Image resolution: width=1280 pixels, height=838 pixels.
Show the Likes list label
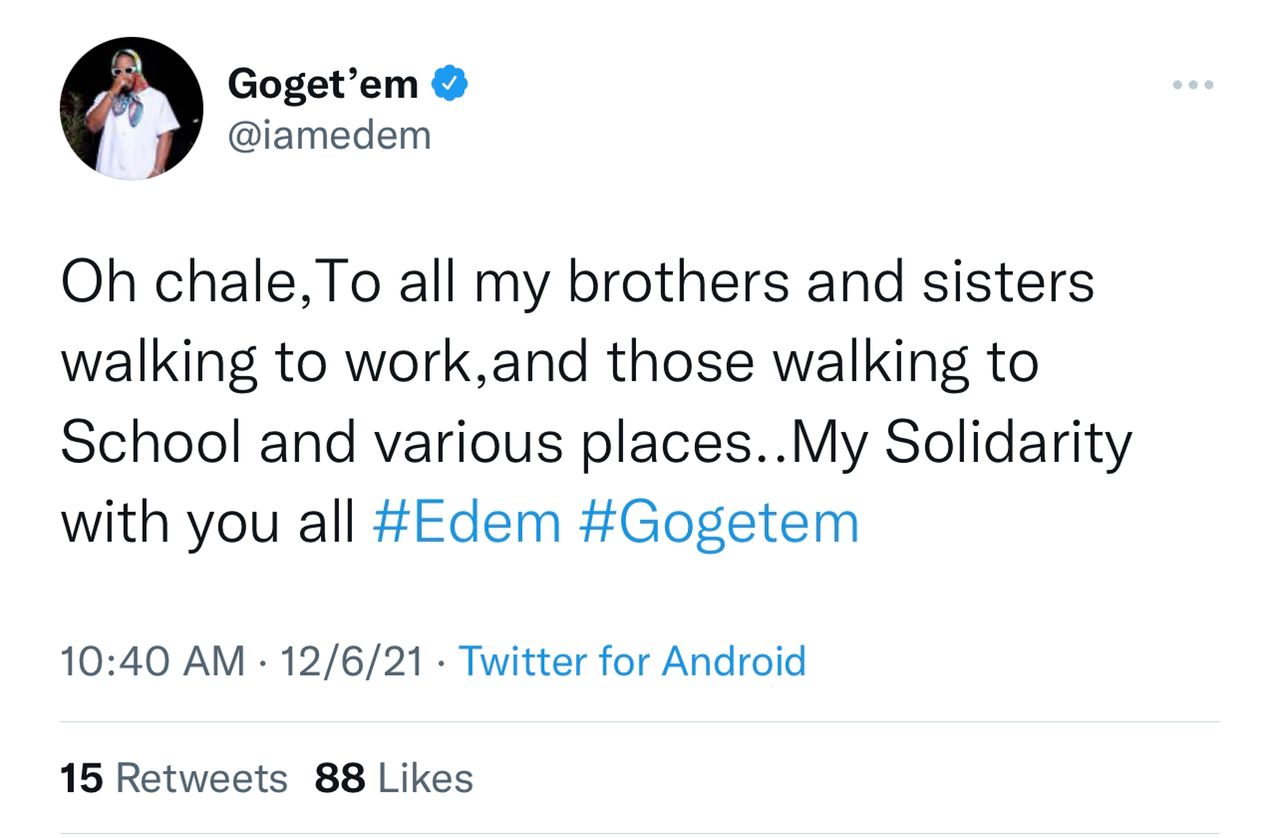(427, 779)
